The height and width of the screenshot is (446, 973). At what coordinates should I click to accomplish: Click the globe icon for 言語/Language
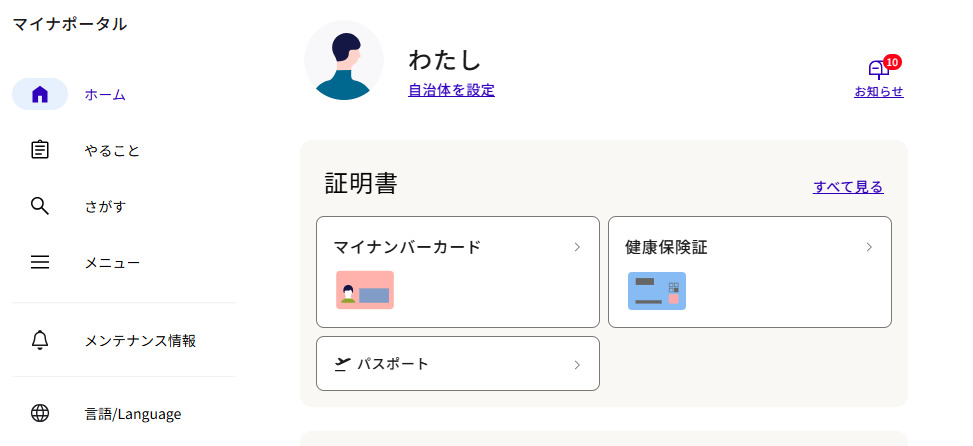(40, 413)
